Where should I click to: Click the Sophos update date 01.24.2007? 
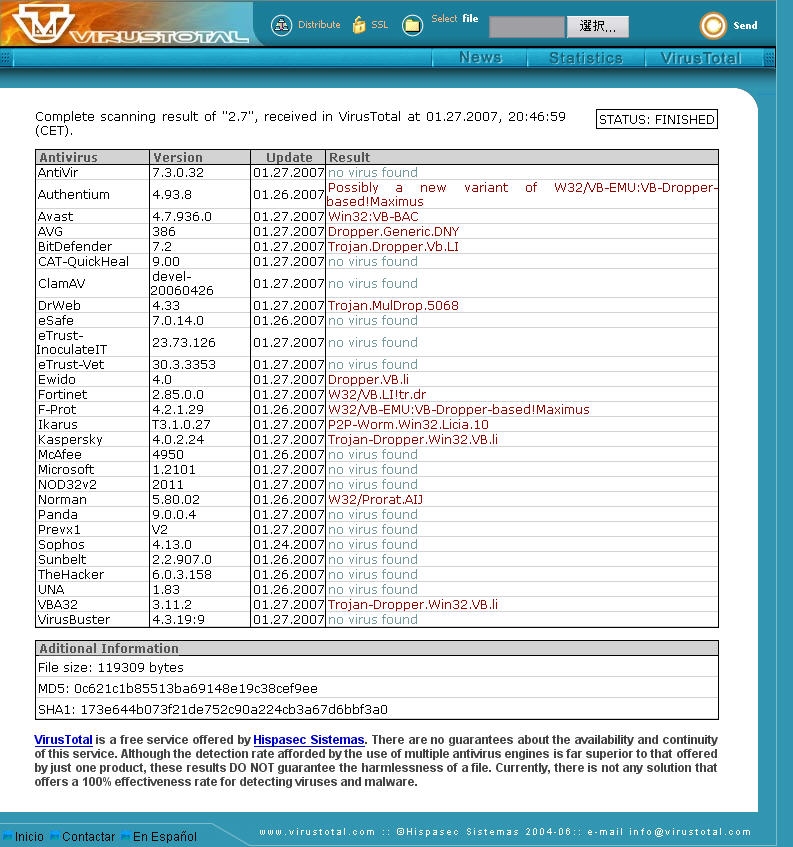288,544
